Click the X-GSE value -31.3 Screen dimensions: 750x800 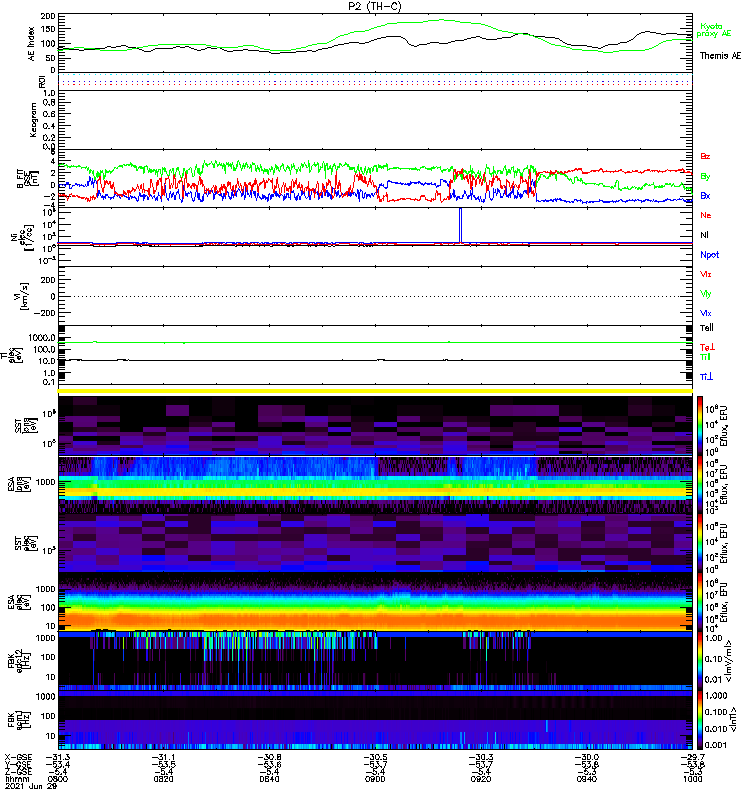click(x=58, y=757)
